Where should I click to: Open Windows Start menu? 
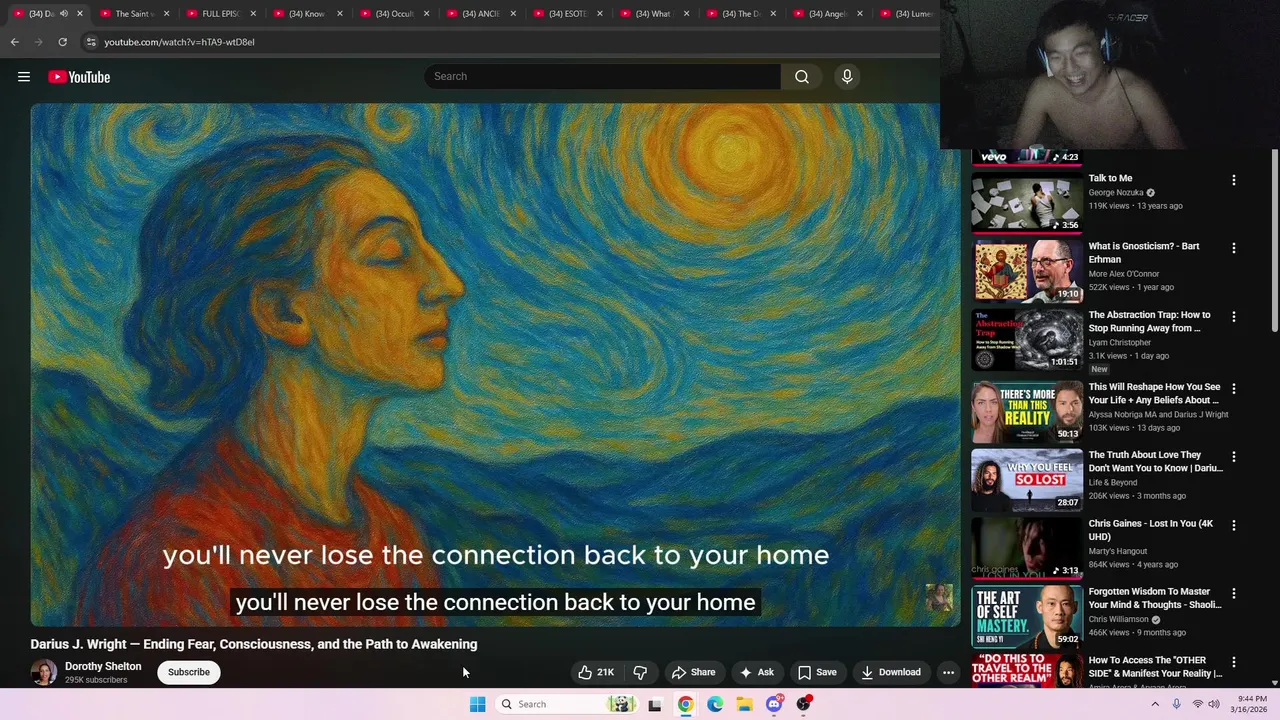477,704
